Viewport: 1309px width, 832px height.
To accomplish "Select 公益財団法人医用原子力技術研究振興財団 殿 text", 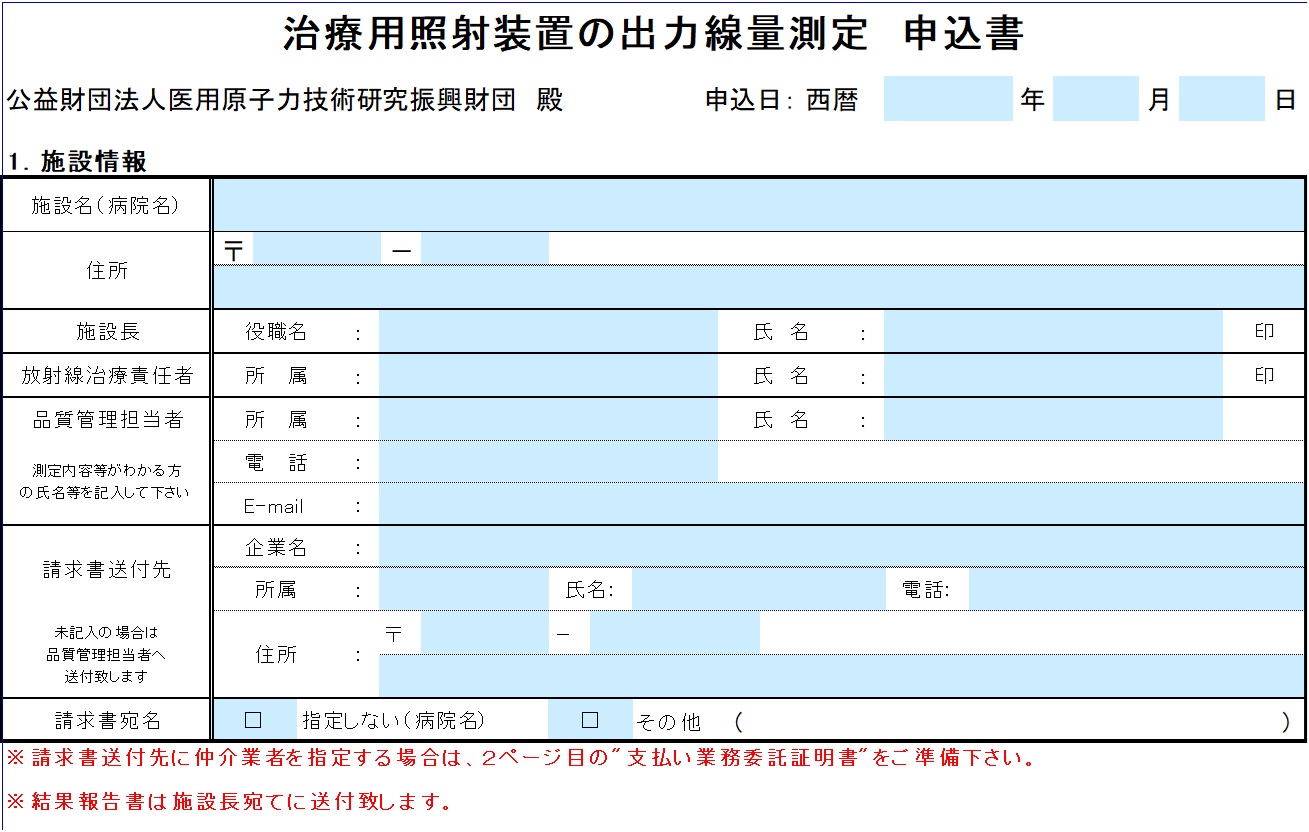I will click(x=285, y=100).
